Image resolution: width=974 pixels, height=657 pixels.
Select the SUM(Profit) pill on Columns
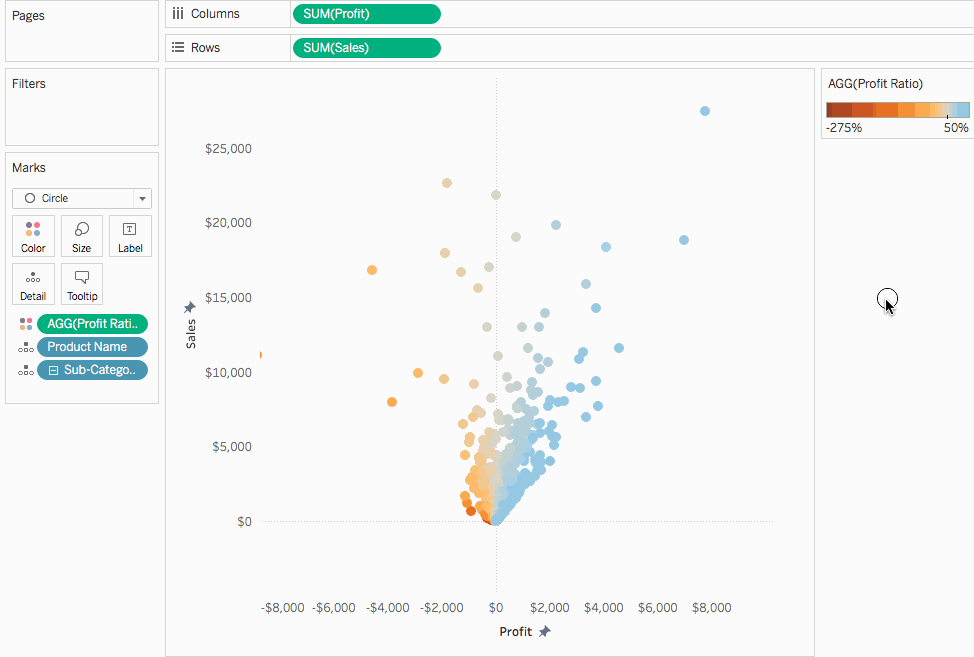[x=366, y=14]
